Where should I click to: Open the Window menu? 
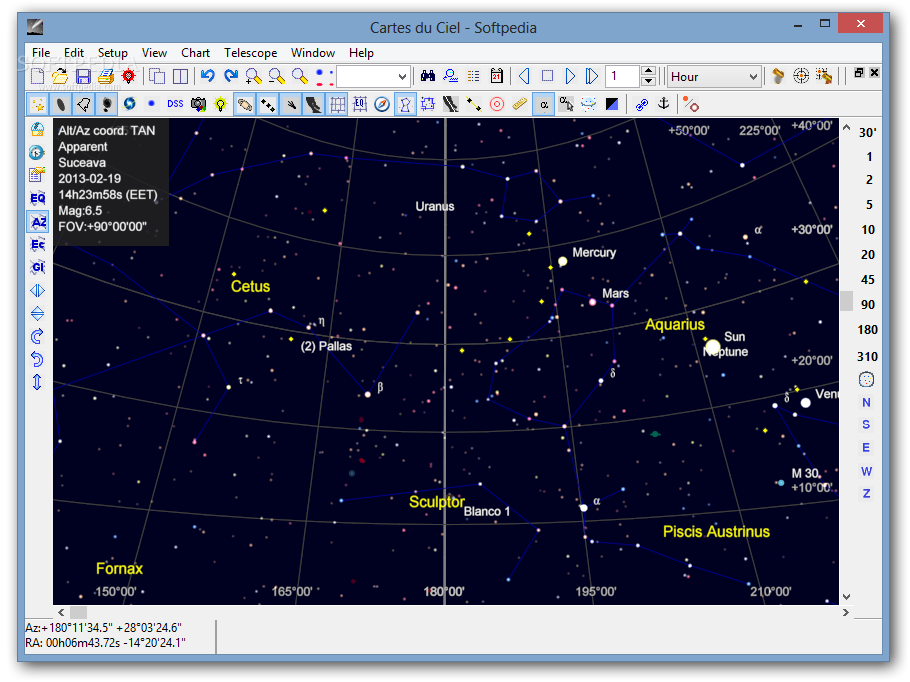click(313, 53)
